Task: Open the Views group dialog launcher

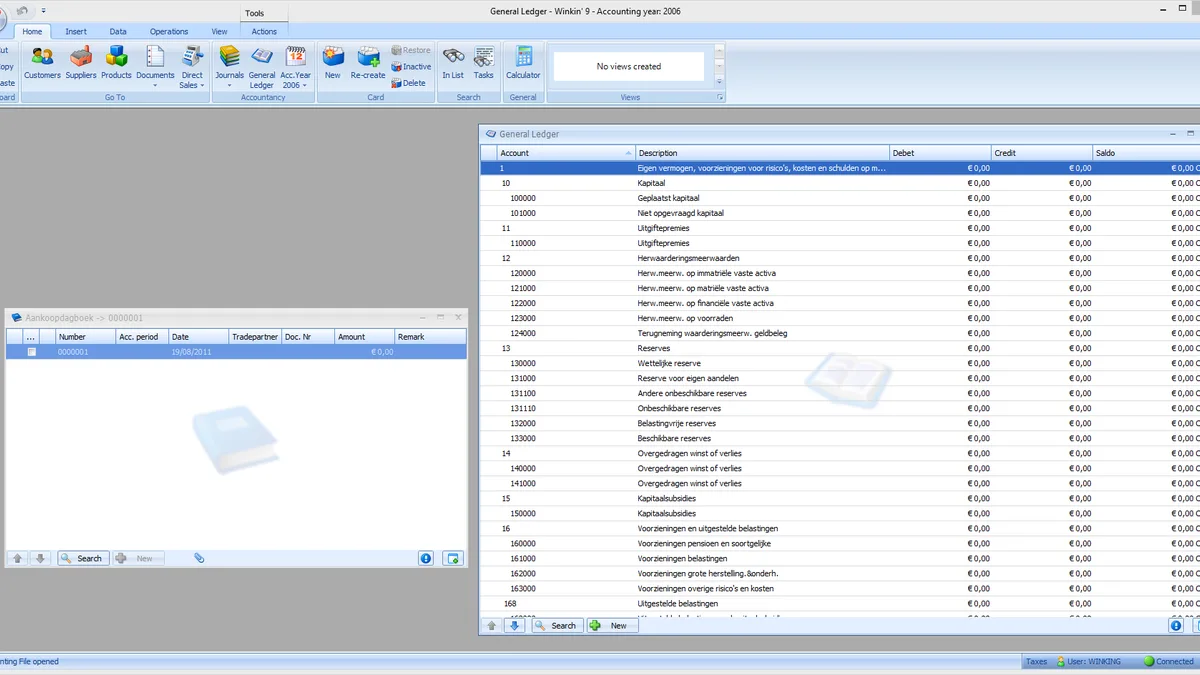Action: coord(719,97)
